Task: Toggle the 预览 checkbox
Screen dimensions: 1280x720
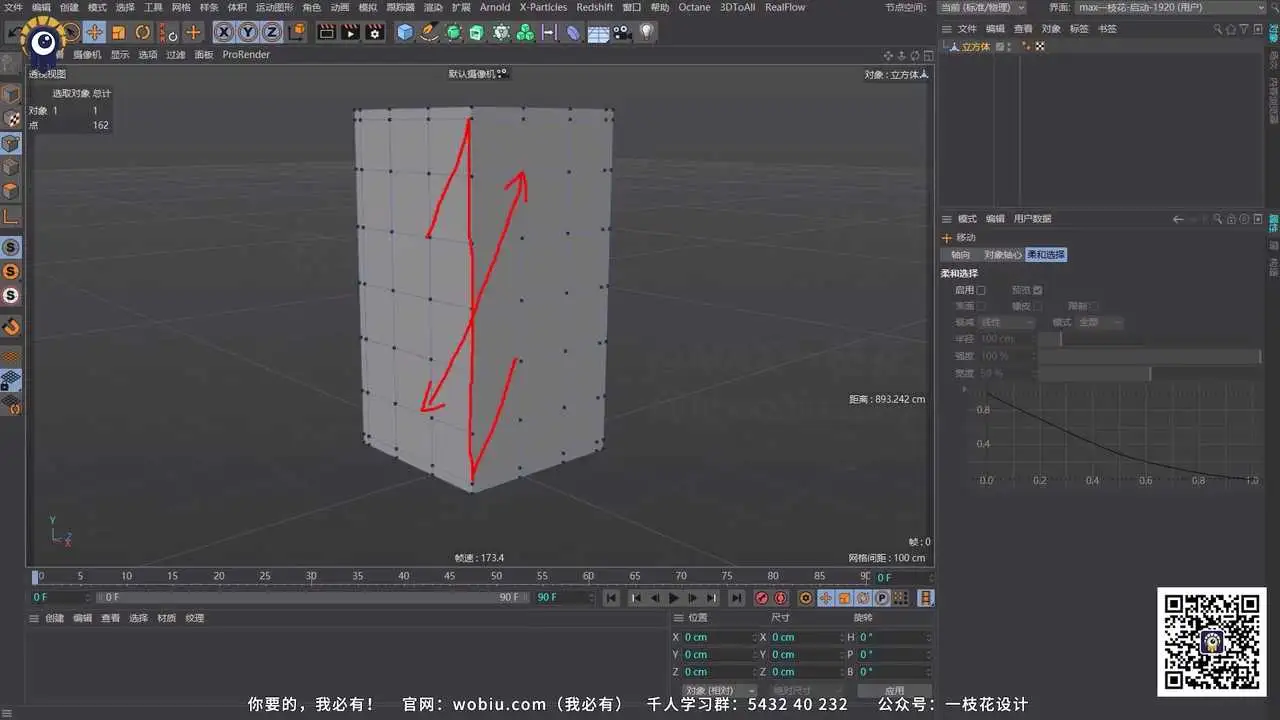Action: (x=1038, y=290)
